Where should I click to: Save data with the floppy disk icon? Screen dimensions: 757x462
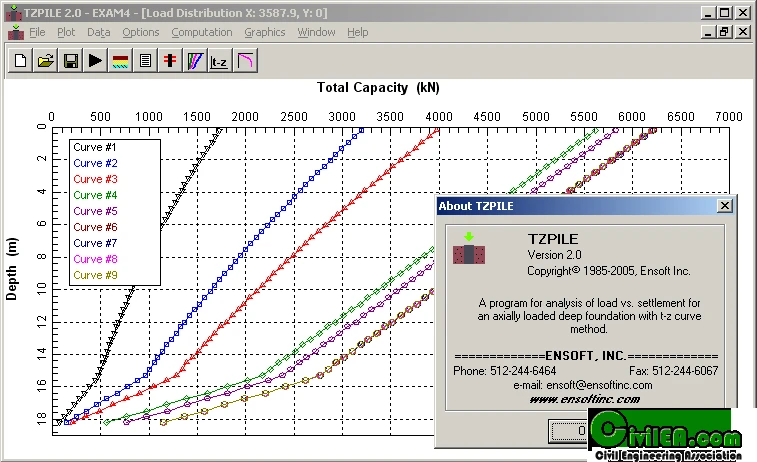70,61
